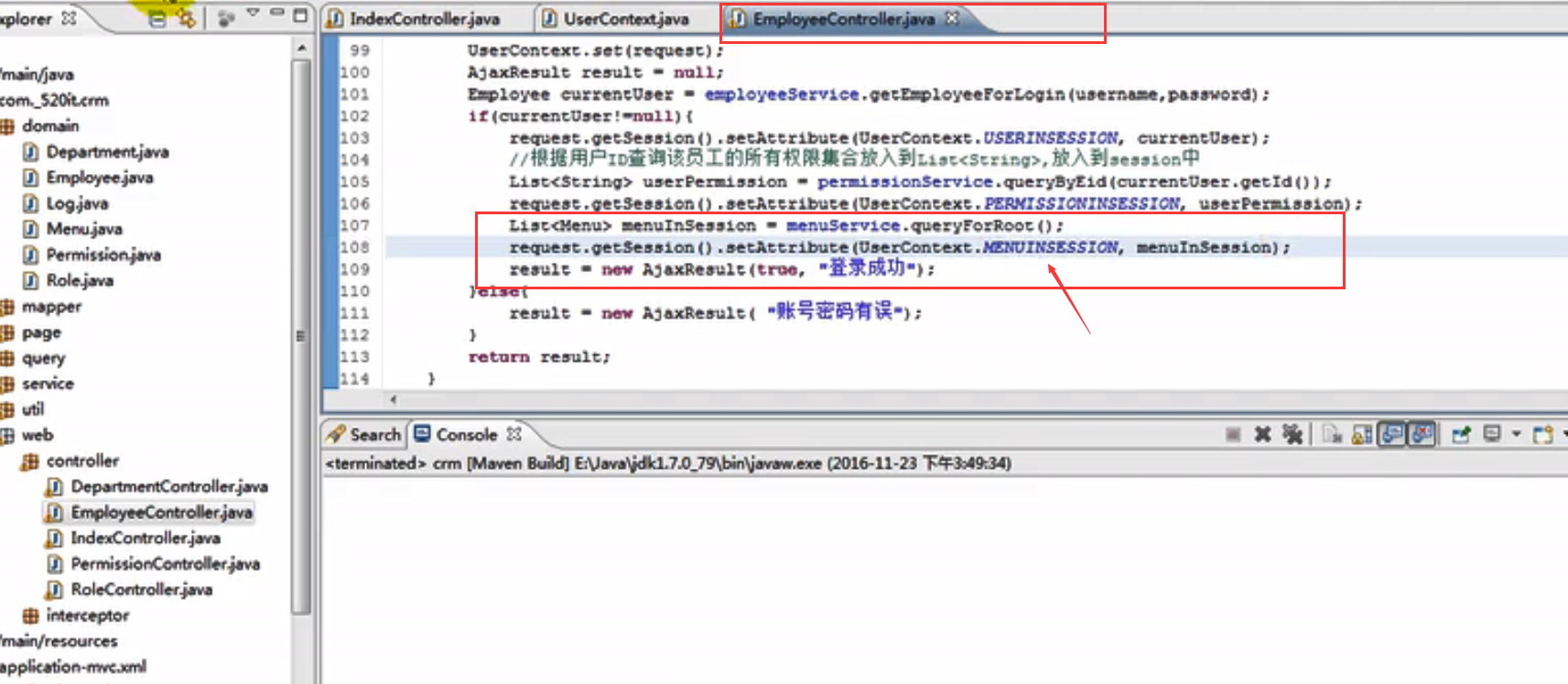Viewport: 1568px width, 684px height.
Task: Click the Collapse All icon in Package Explorer
Action: click(x=157, y=17)
